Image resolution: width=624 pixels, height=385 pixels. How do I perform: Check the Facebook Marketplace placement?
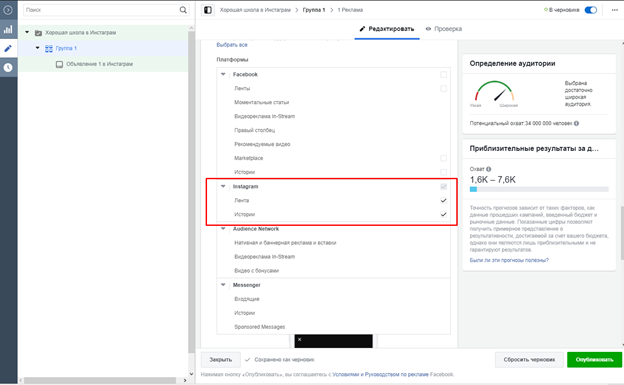(443, 158)
